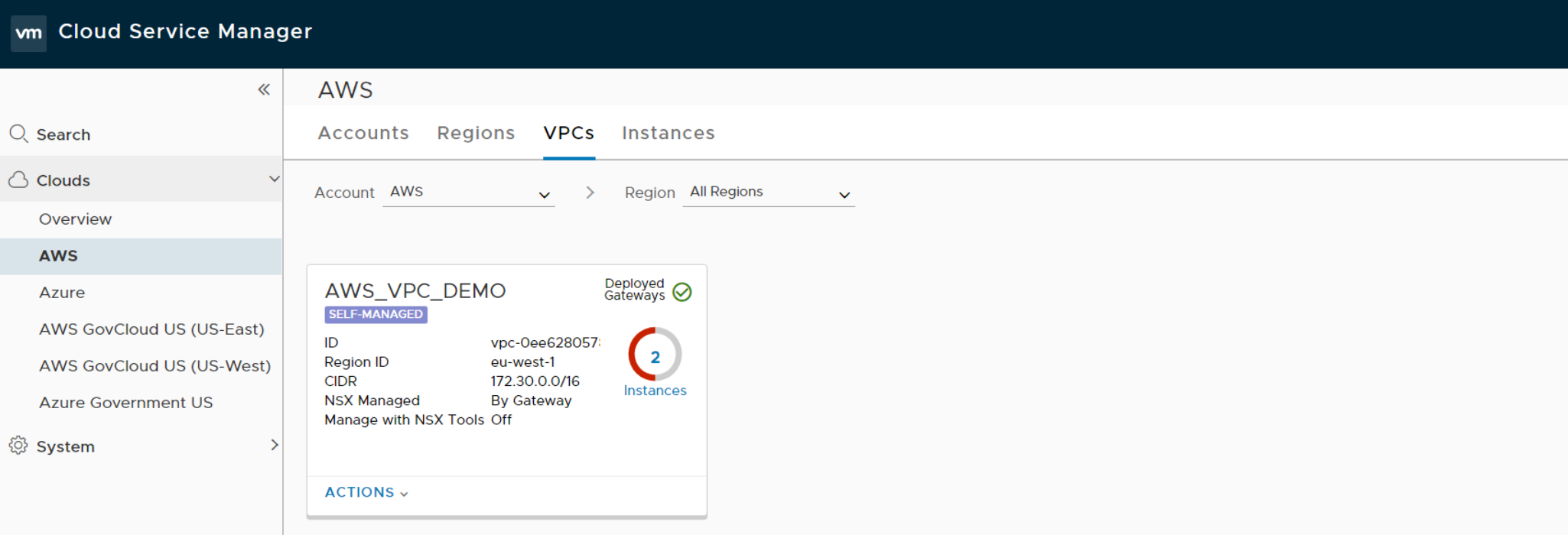Click the CIDR value 172.30.0.0/16

(535, 381)
